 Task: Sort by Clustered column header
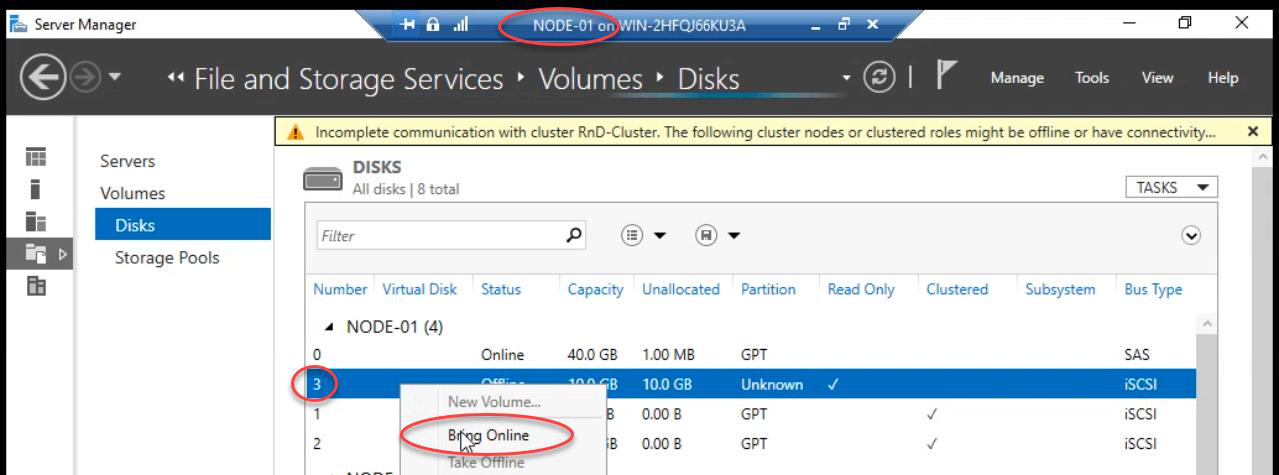coord(957,289)
